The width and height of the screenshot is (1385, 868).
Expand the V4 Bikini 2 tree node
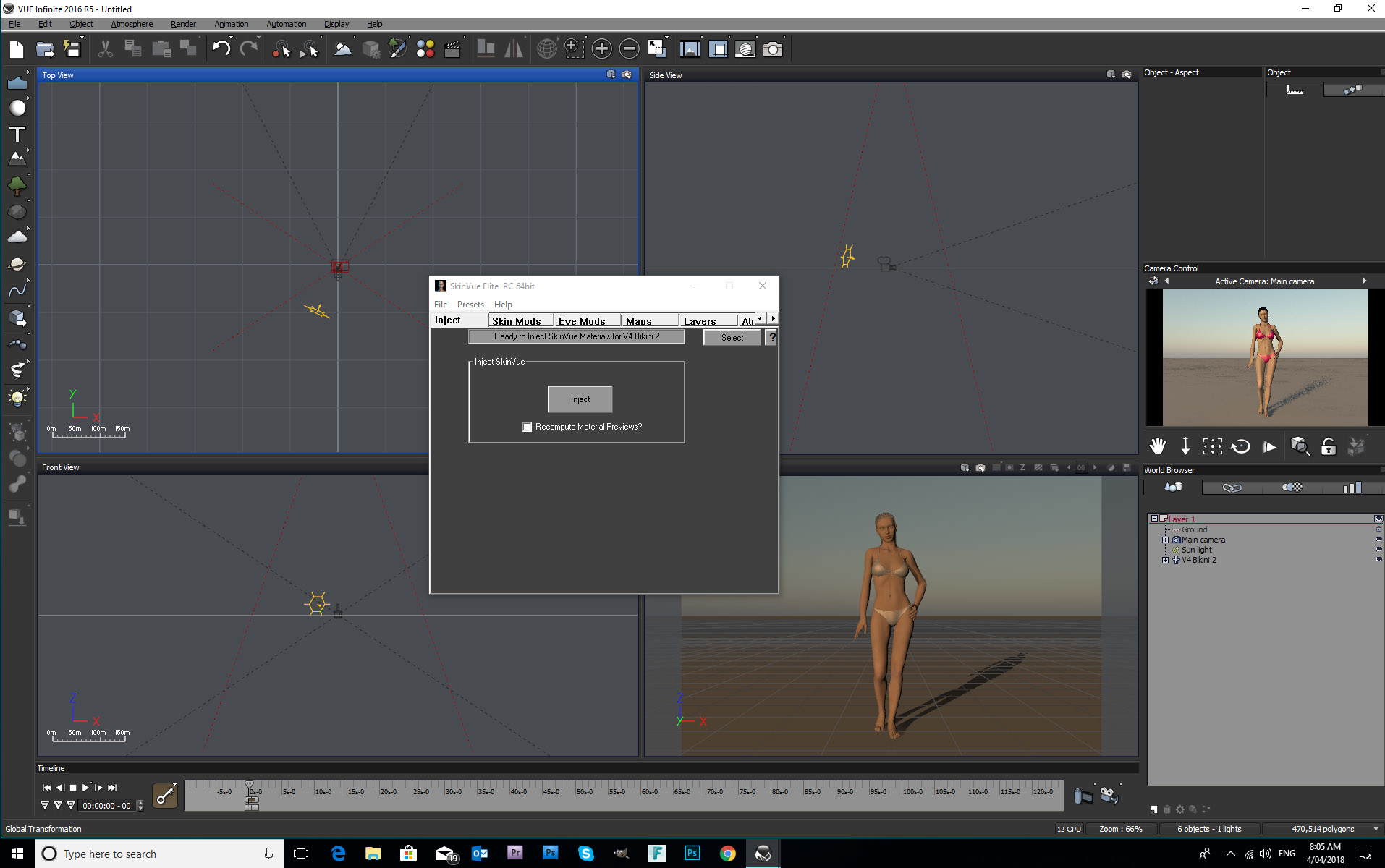coord(1165,560)
